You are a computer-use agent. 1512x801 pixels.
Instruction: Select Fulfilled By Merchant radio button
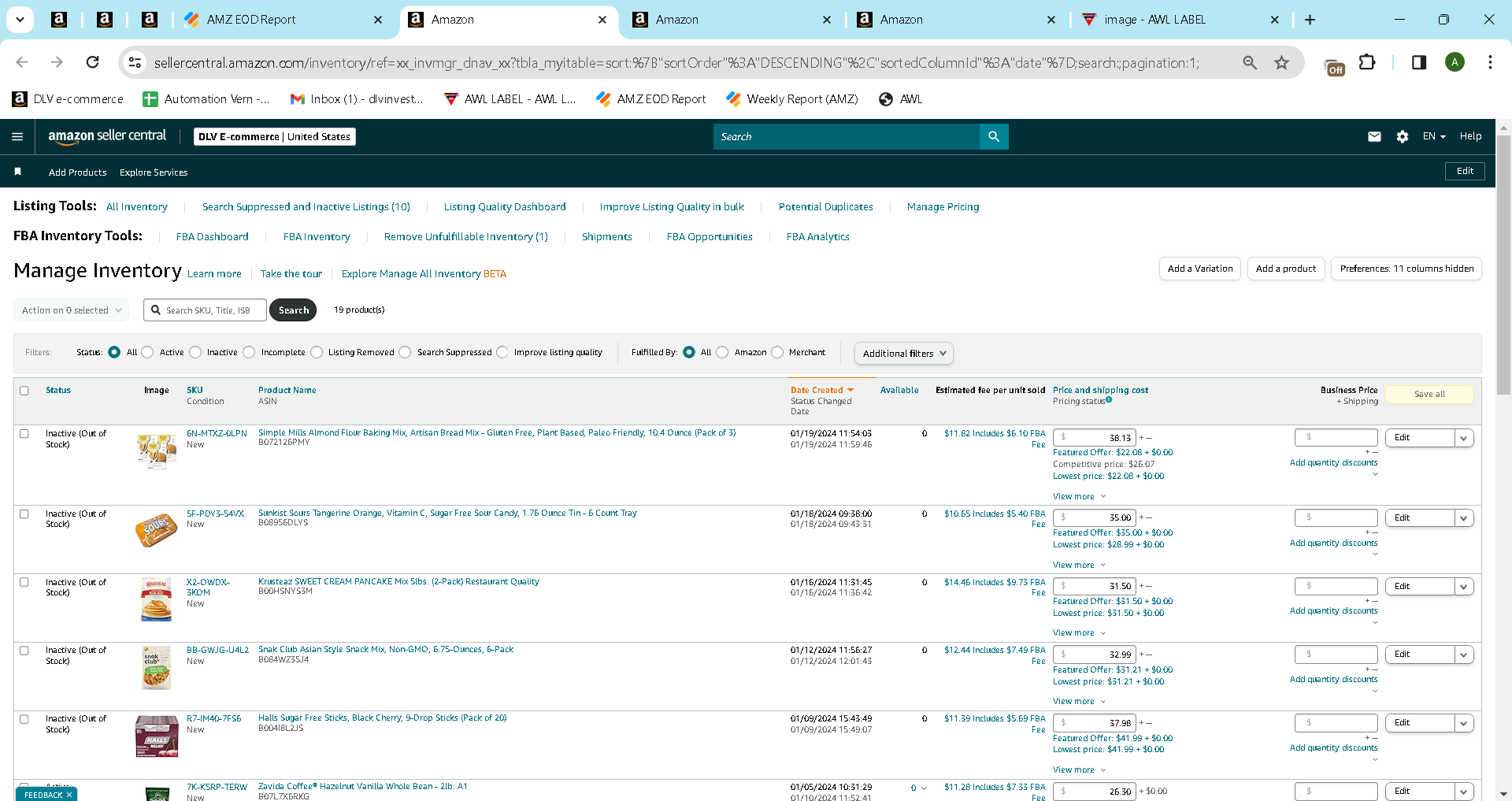click(x=777, y=352)
